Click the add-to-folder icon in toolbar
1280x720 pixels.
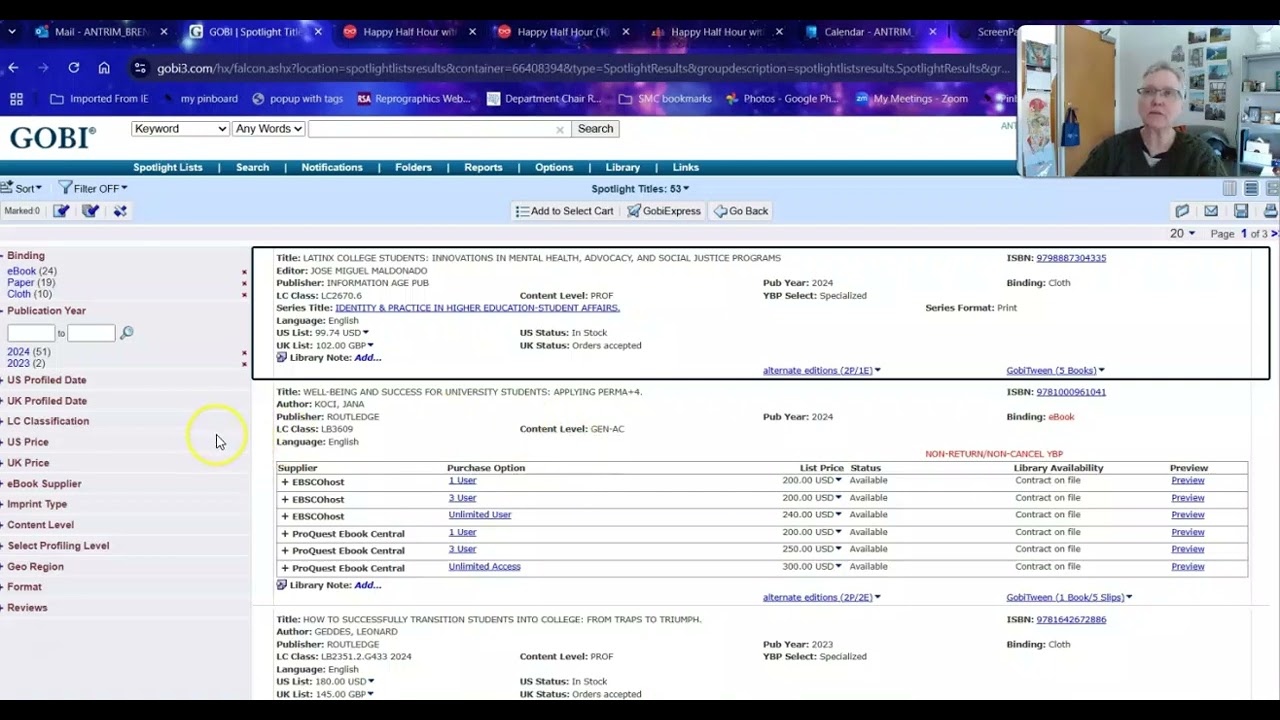[x=1182, y=211]
